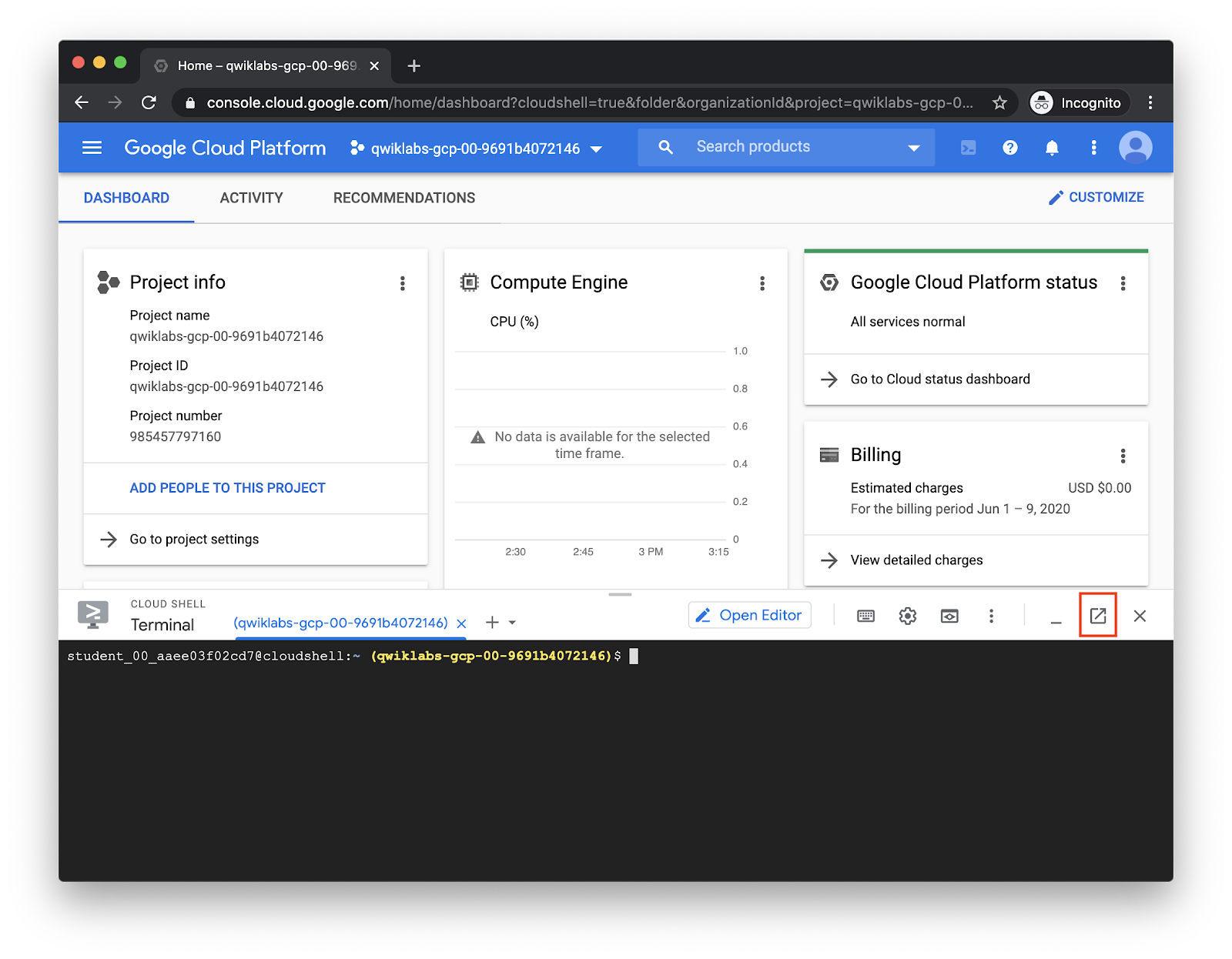Click the Billing card title

pos(875,455)
